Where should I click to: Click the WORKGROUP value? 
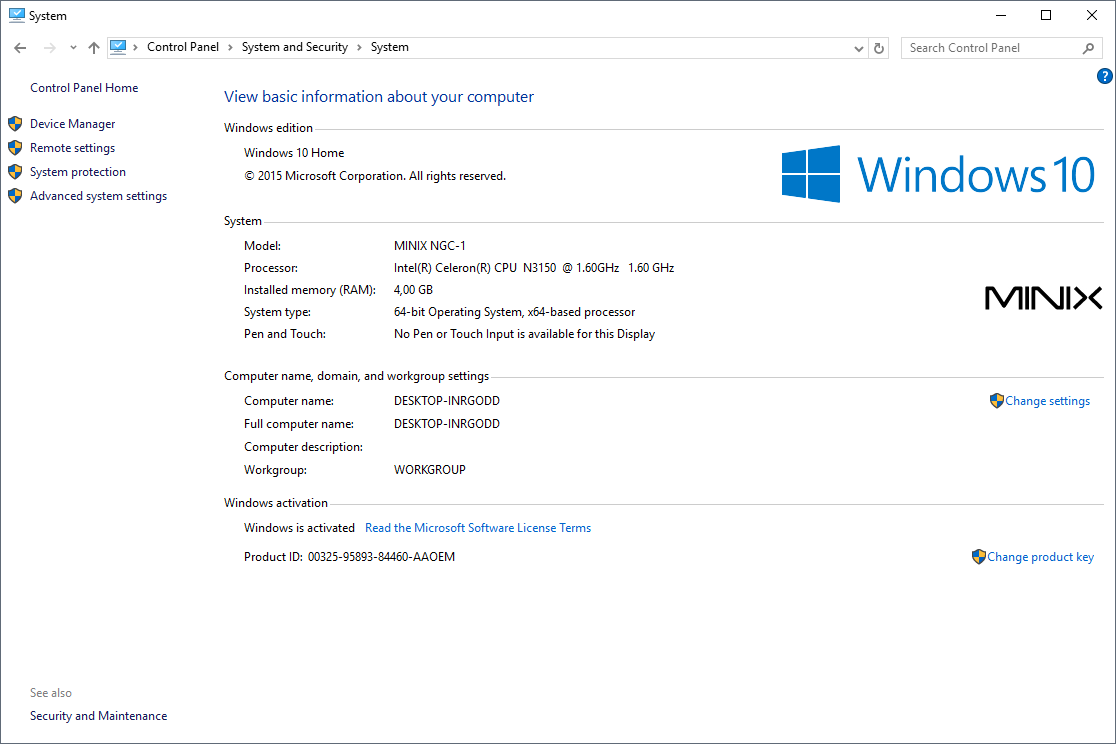coord(429,470)
